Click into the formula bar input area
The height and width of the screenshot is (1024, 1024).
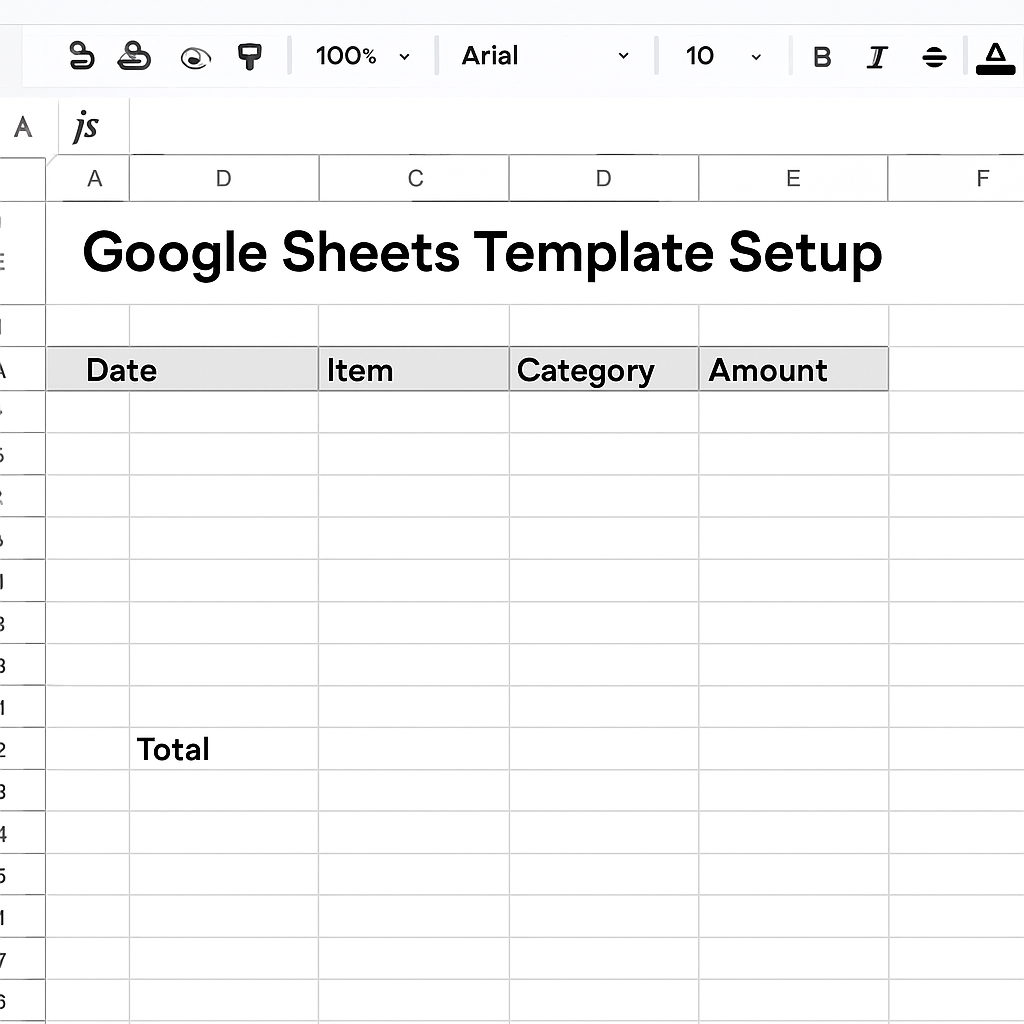577,127
